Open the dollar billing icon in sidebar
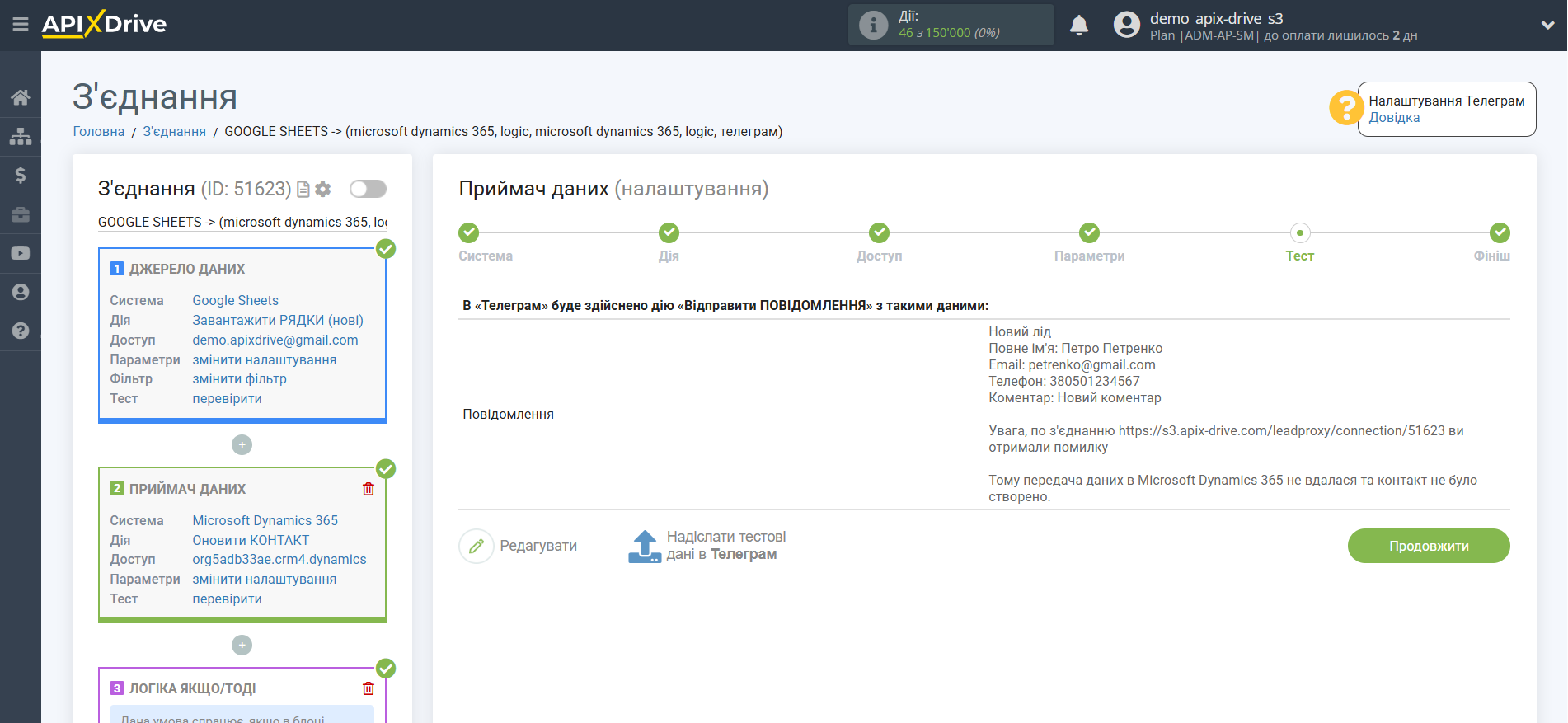Image resolution: width=1568 pixels, height=723 pixels. [21, 175]
